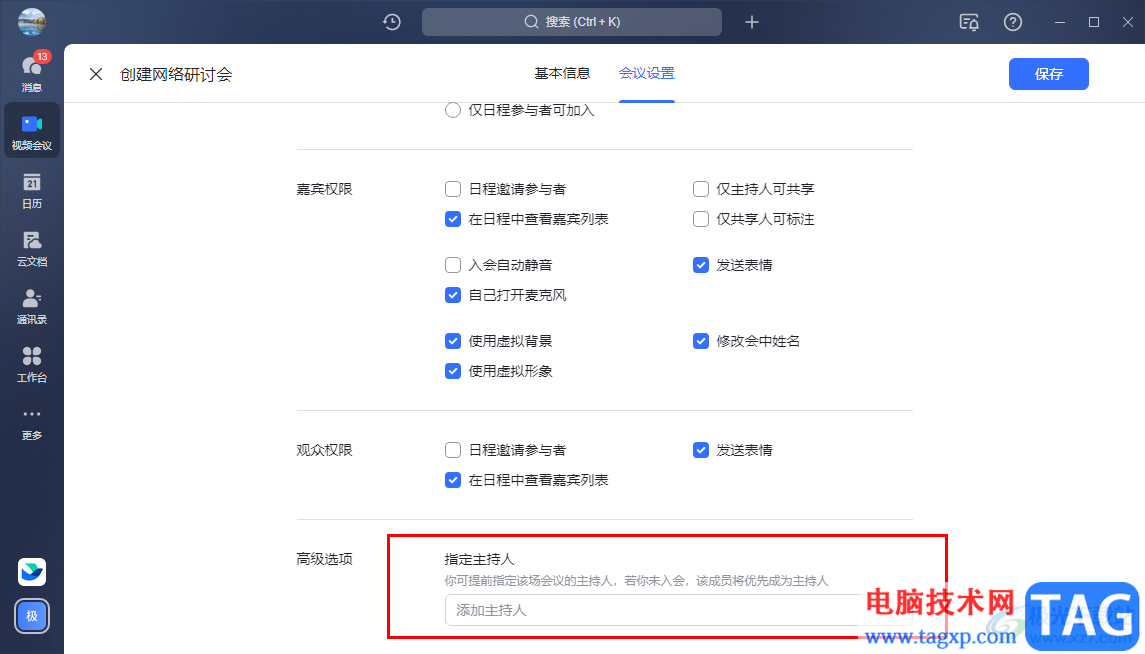The width and height of the screenshot is (1145, 654).
Task: Check 日程邀请参与者 under 观众权限
Action: tap(453, 450)
